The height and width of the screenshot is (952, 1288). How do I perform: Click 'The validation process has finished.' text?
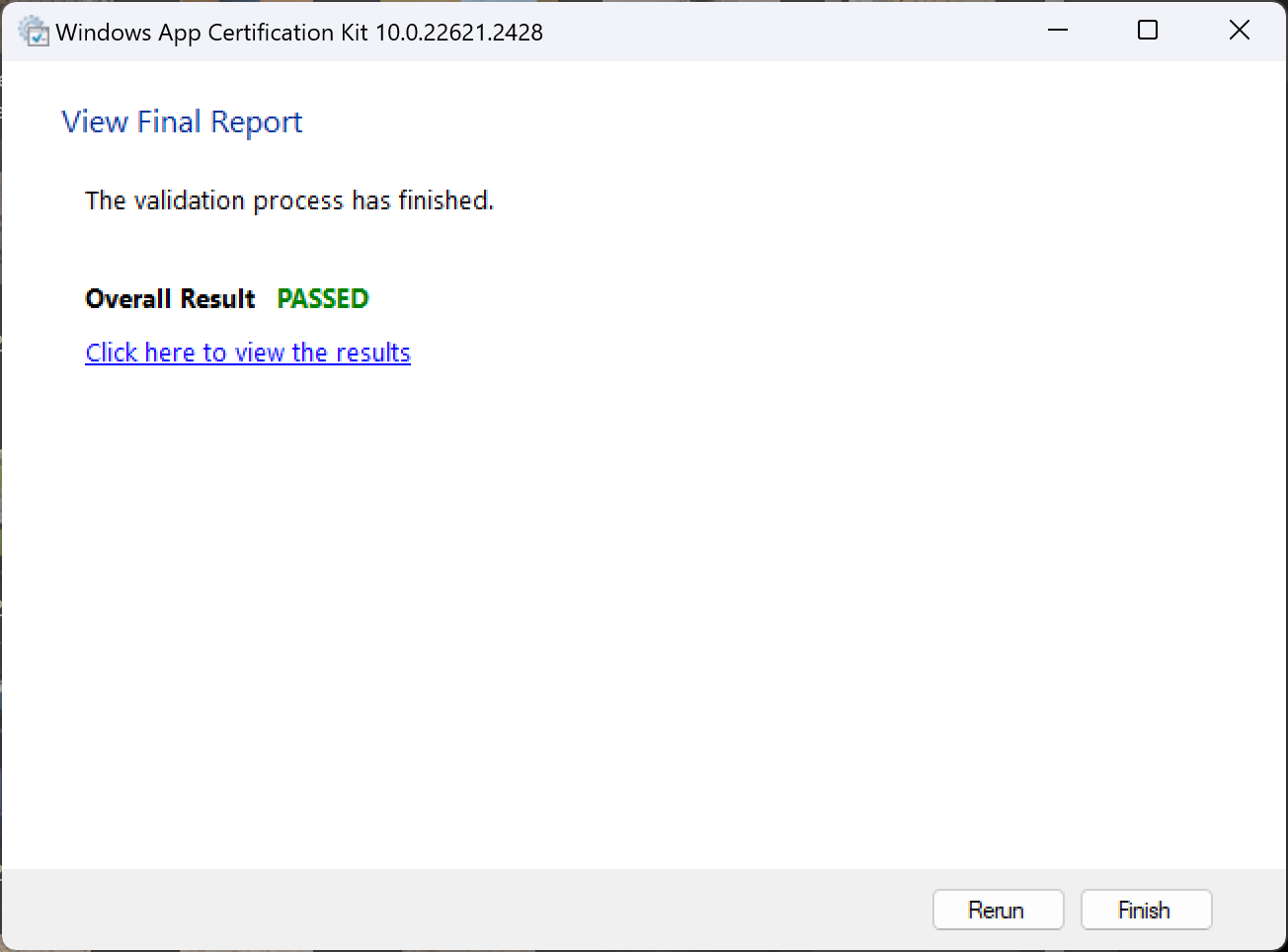289,200
